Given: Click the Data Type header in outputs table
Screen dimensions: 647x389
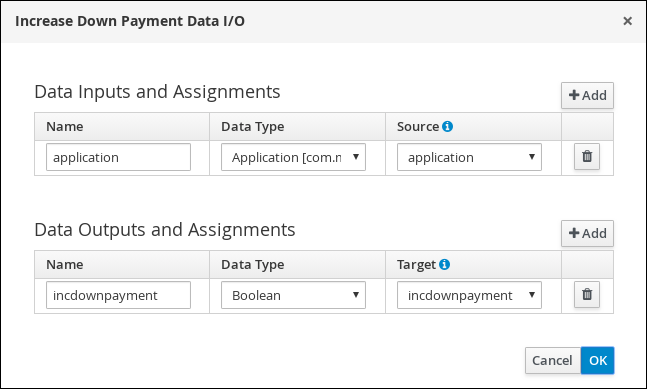Looking at the screenshot, I should tap(253, 264).
